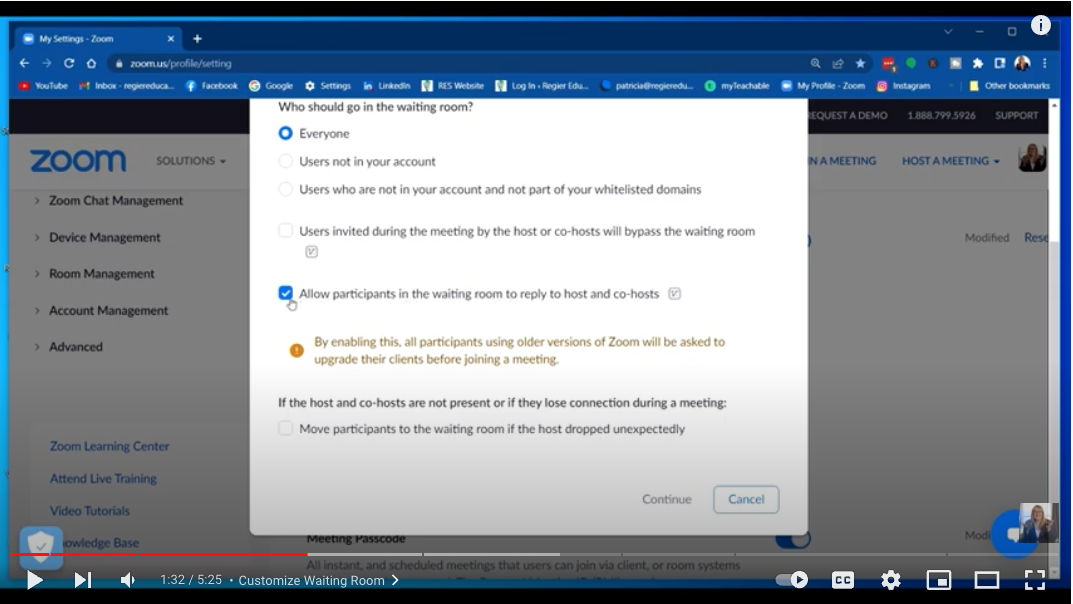Click share page icon in address bar

(838, 63)
